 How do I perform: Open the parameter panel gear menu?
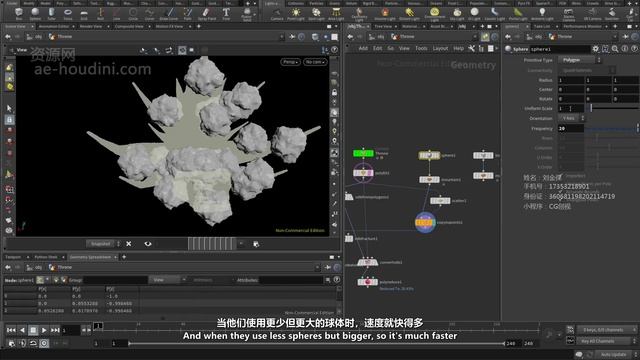tap(596, 49)
